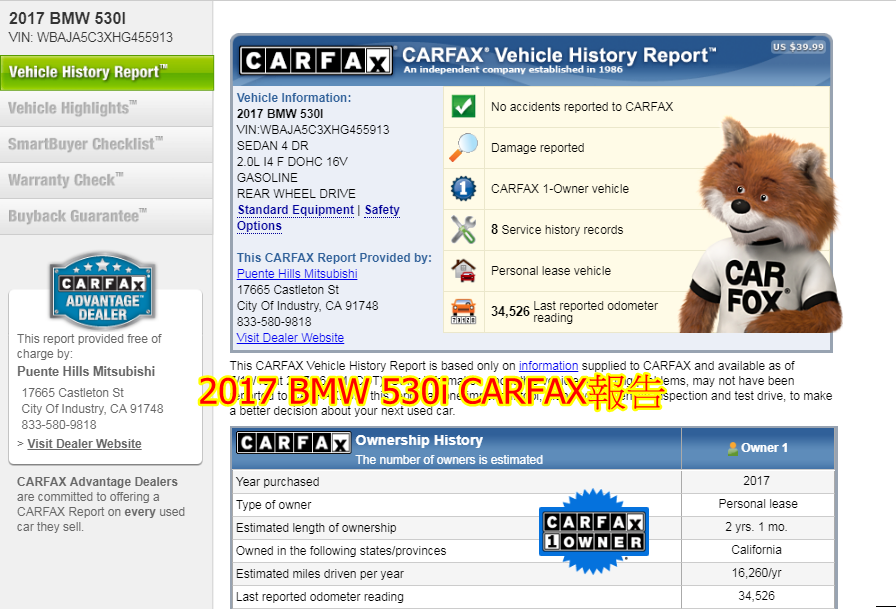This screenshot has width=896, height=609.
Task: Click the 'GASOLINE' fuel type line
Action: click(x=267, y=178)
